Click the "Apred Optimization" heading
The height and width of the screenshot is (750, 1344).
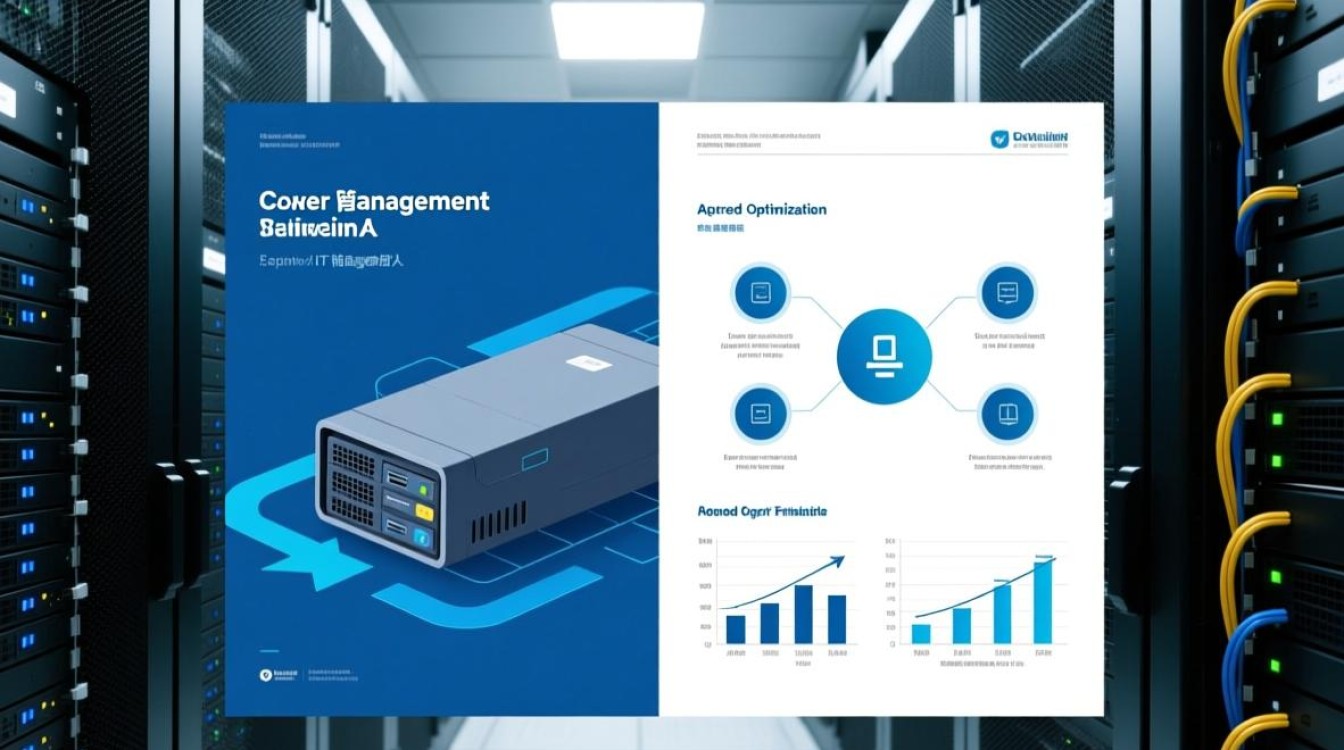tap(761, 210)
